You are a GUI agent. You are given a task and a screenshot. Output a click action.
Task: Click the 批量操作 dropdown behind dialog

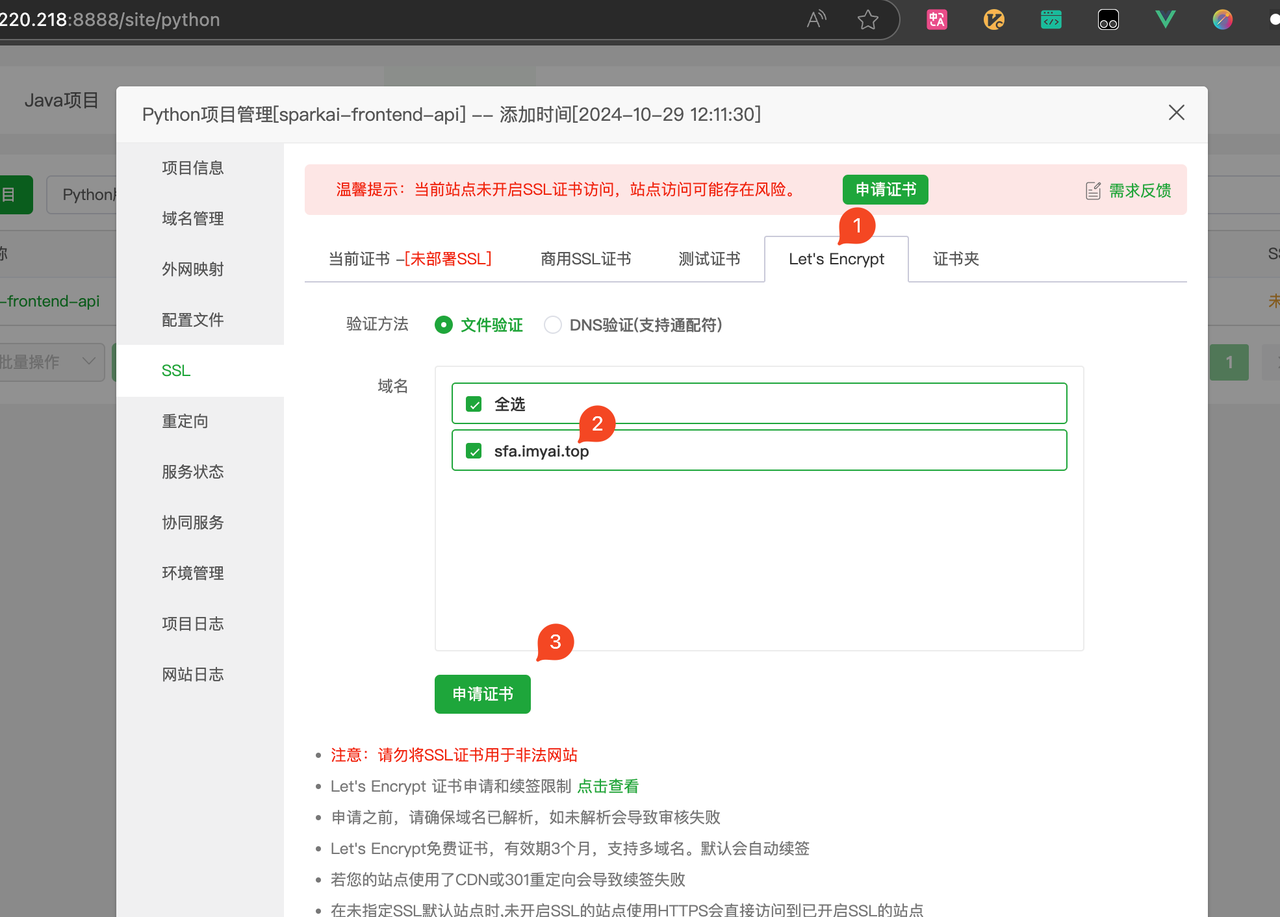pyautogui.click(x=50, y=362)
